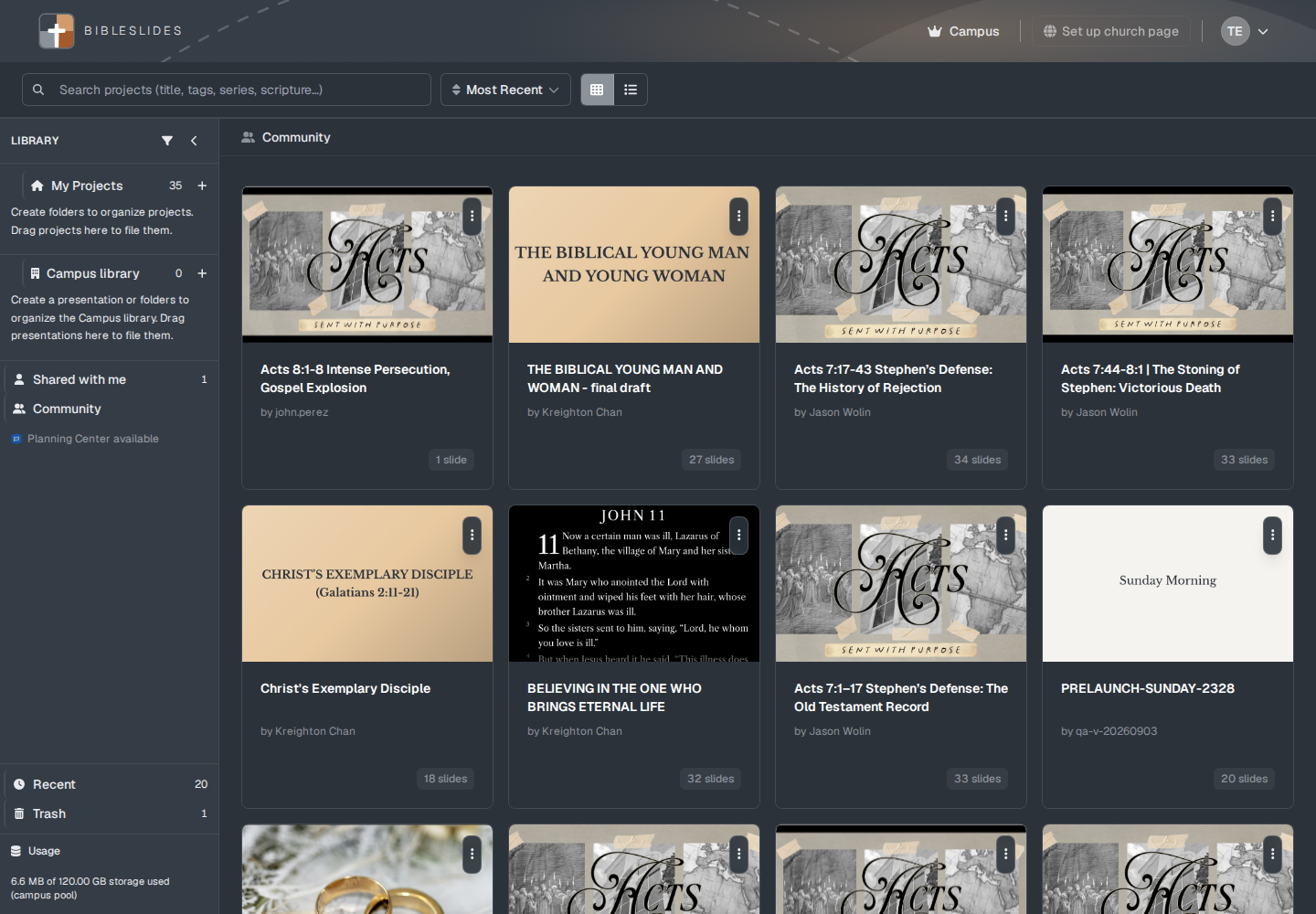Image resolution: width=1316 pixels, height=914 pixels.
Task: Click Set up church page
Action: (x=1111, y=31)
